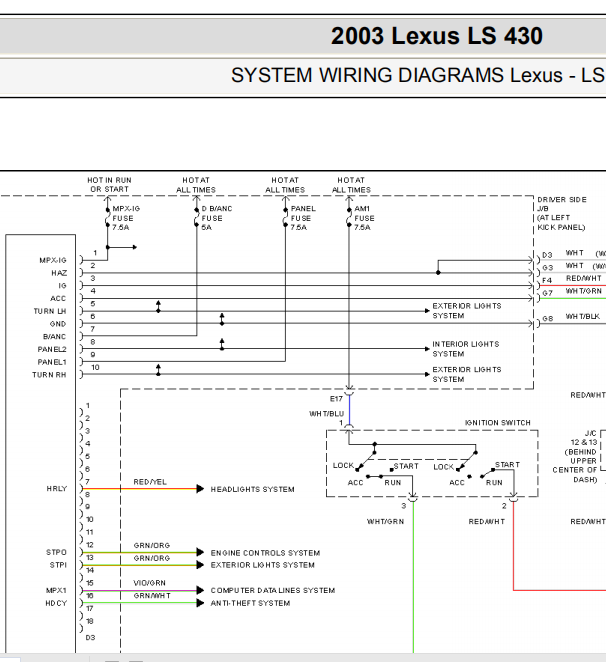
Task: Click the 'J/C 12 & 13' junction connector note
Action: click(575, 456)
